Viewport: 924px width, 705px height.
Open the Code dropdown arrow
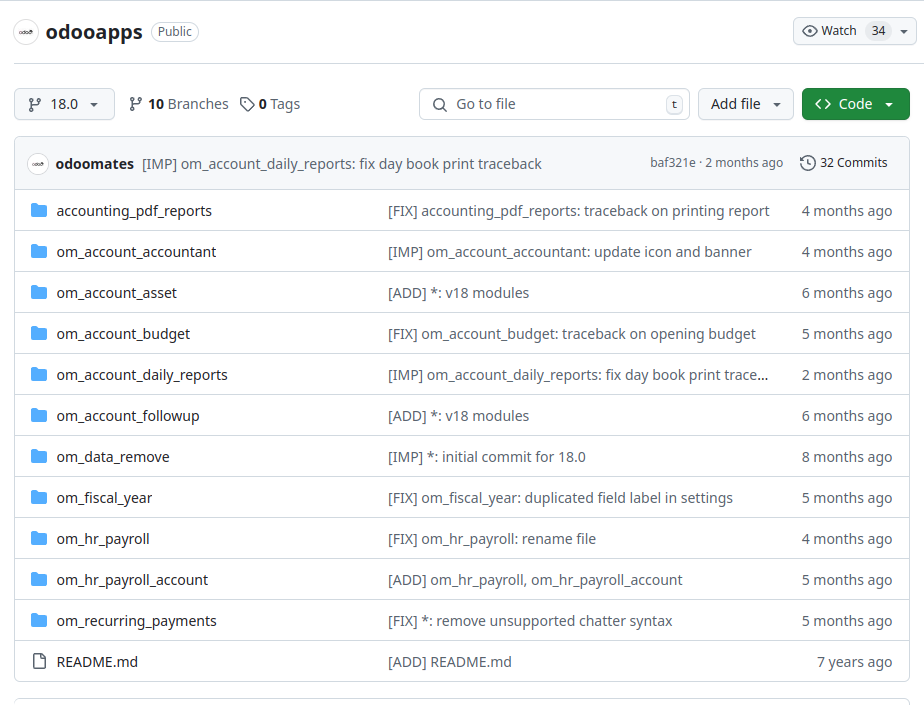(889, 104)
